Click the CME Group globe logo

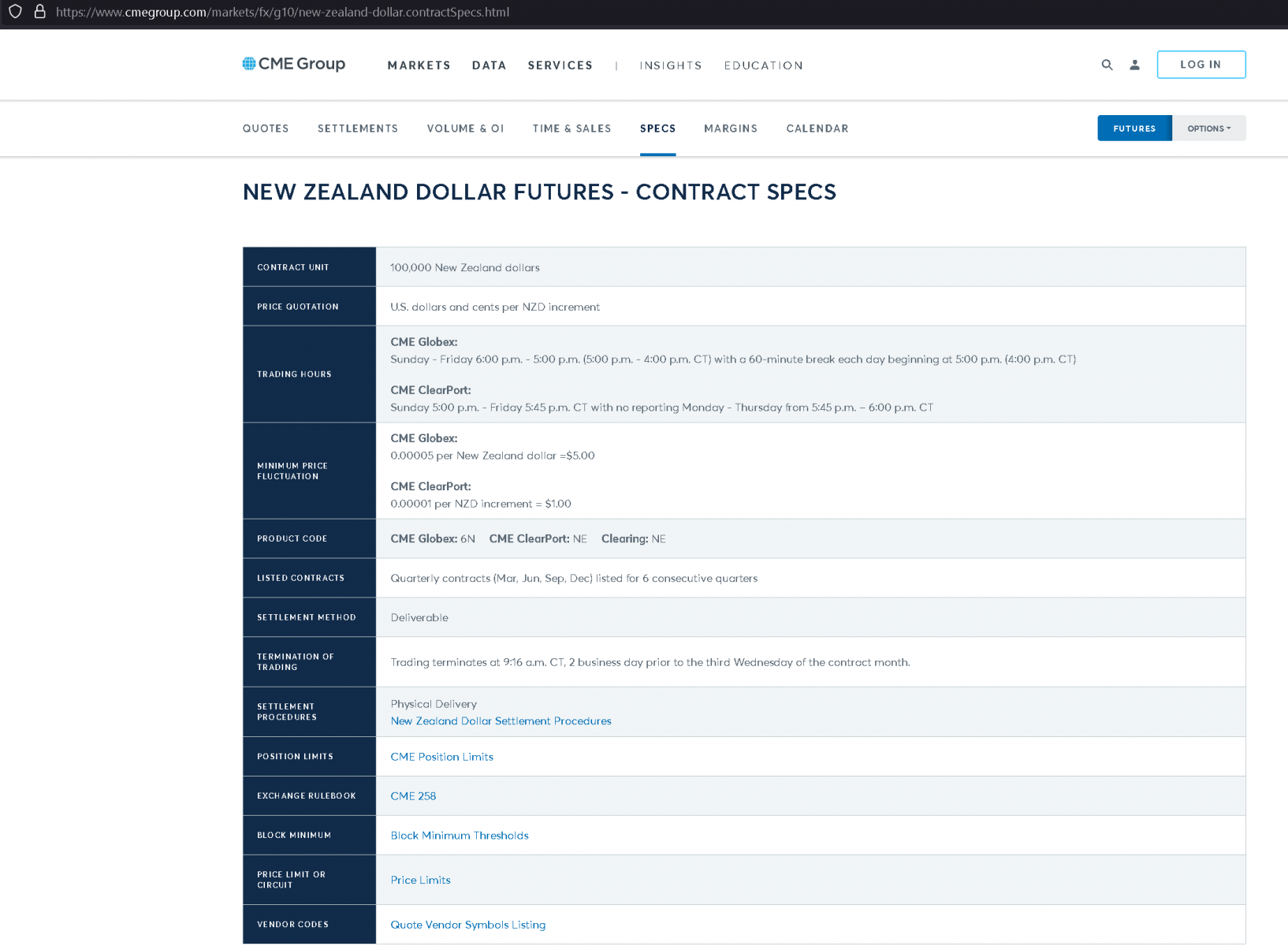249,63
